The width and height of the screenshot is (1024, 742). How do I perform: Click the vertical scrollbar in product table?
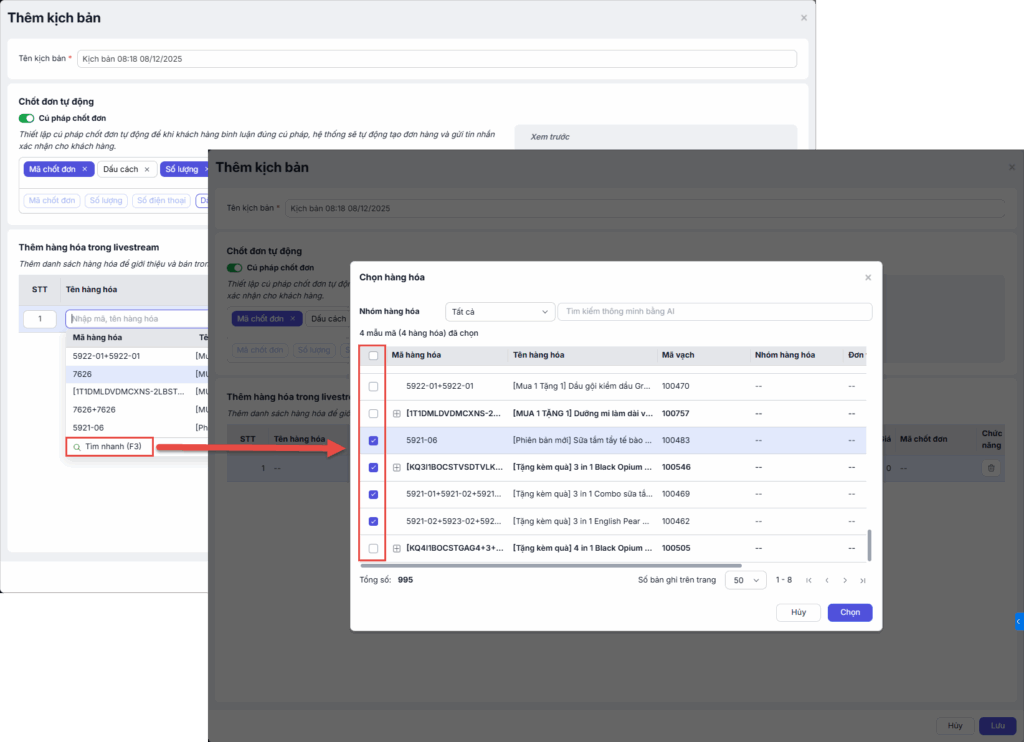point(869,545)
